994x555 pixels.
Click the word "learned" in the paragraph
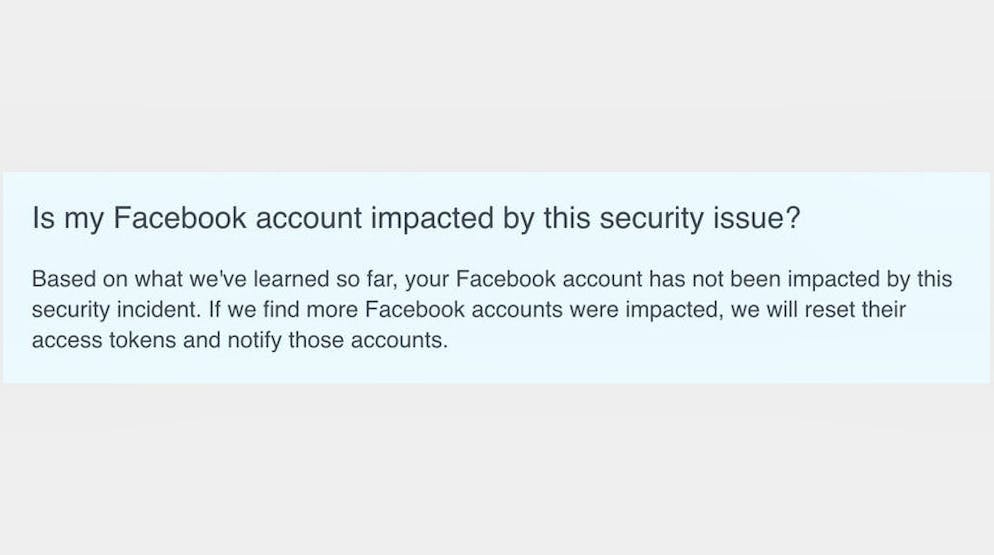(283, 279)
